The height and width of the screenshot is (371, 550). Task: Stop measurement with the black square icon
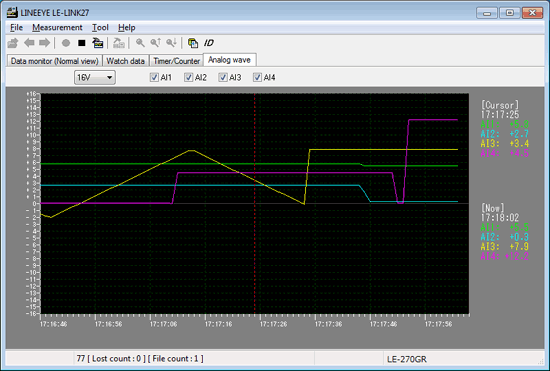click(82, 43)
